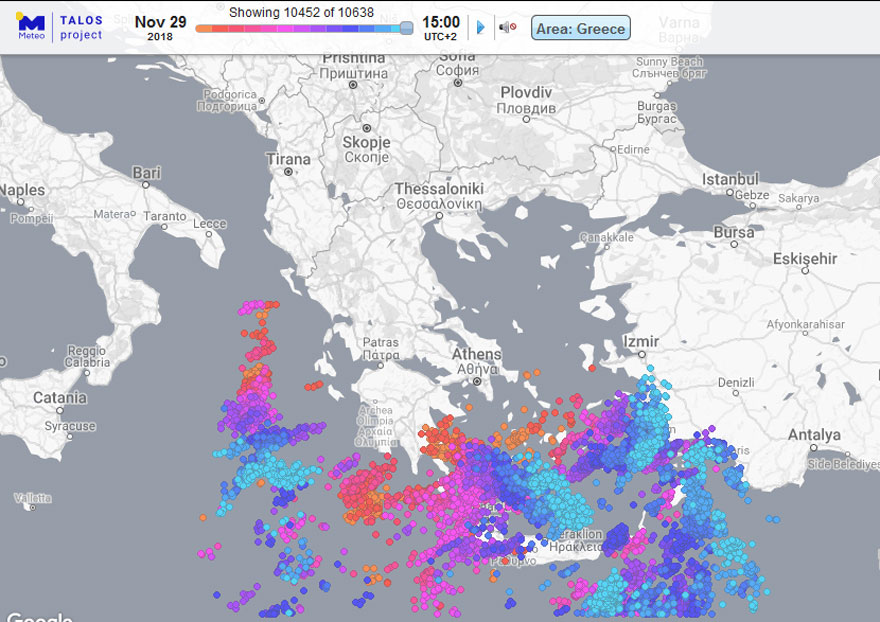
Task: Click the Bari city label
Action: point(146,173)
